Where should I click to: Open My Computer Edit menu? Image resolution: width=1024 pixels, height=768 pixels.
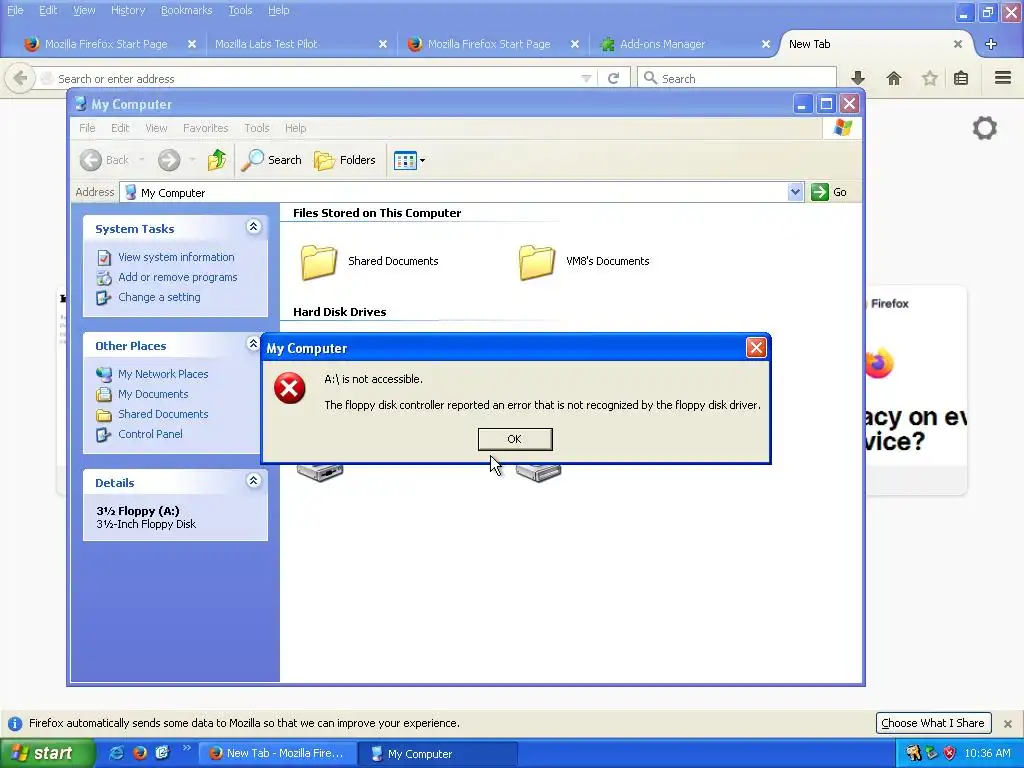click(x=120, y=128)
